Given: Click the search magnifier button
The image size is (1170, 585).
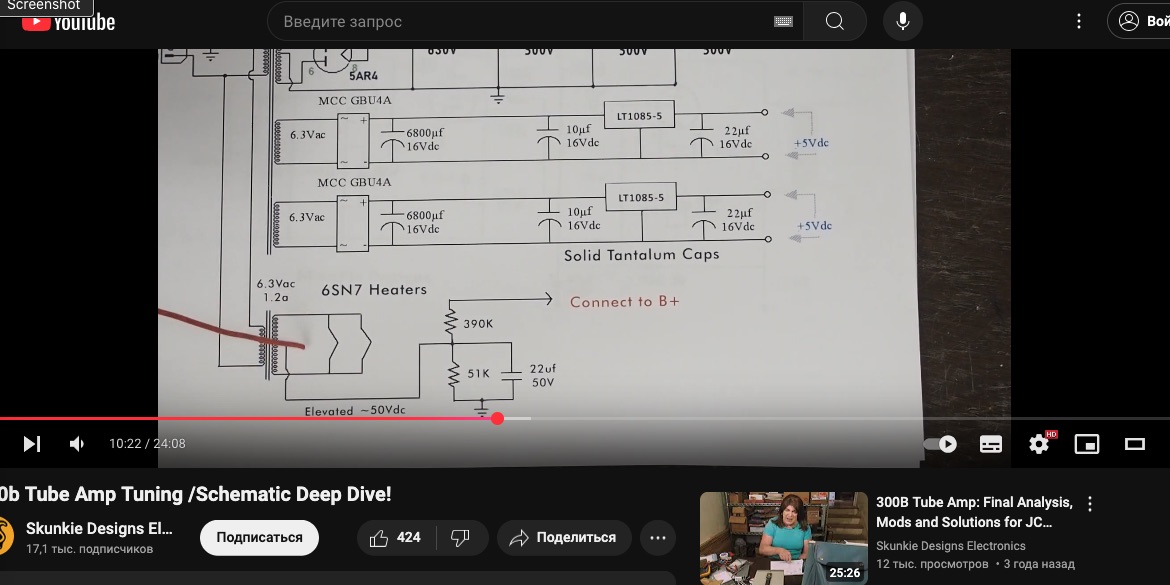Looking at the screenshot, I should pyautogui.click(x=835, y=22).
